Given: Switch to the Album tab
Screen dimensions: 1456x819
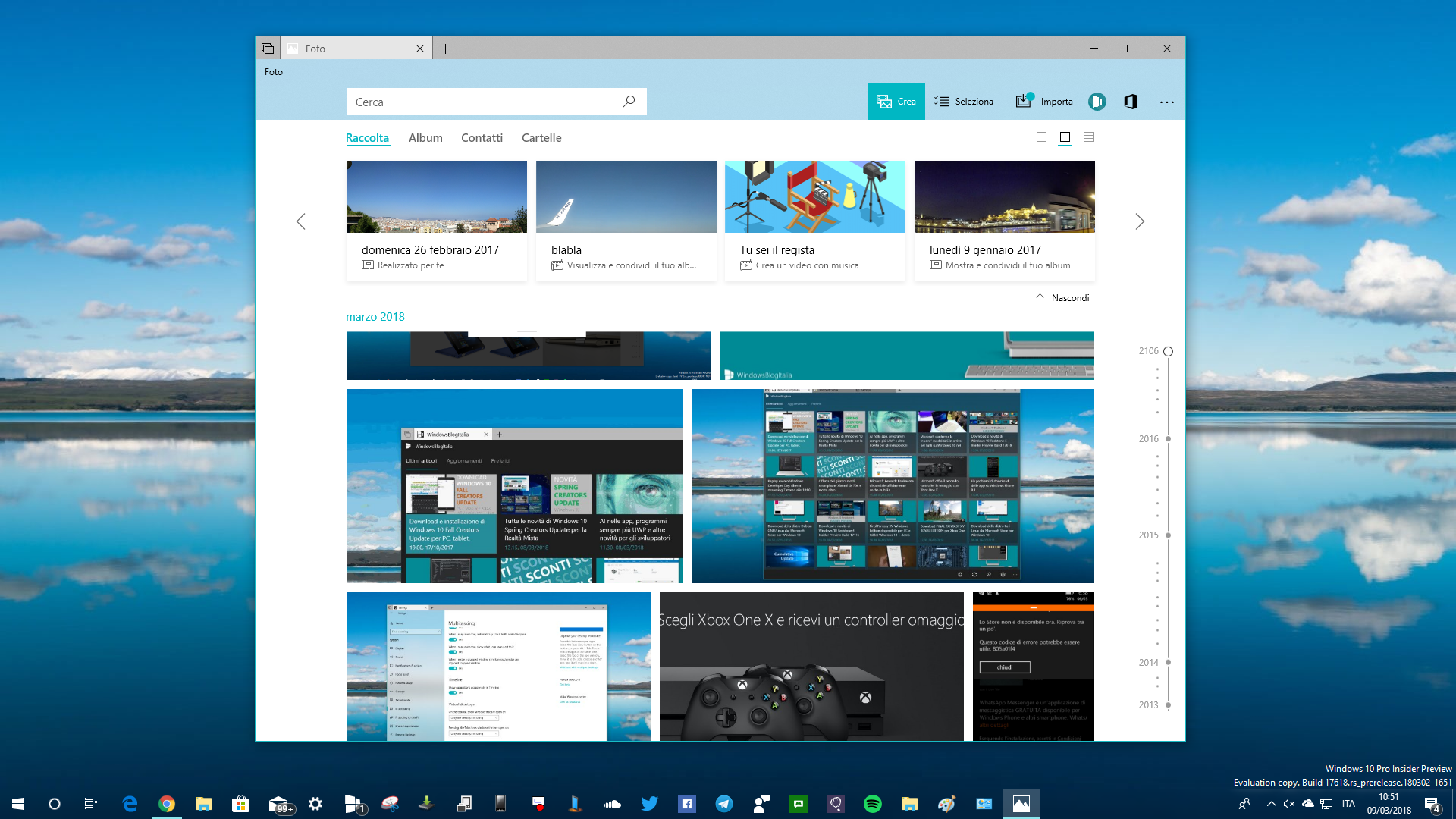Looking at the screenshot, I should (425, 138).
